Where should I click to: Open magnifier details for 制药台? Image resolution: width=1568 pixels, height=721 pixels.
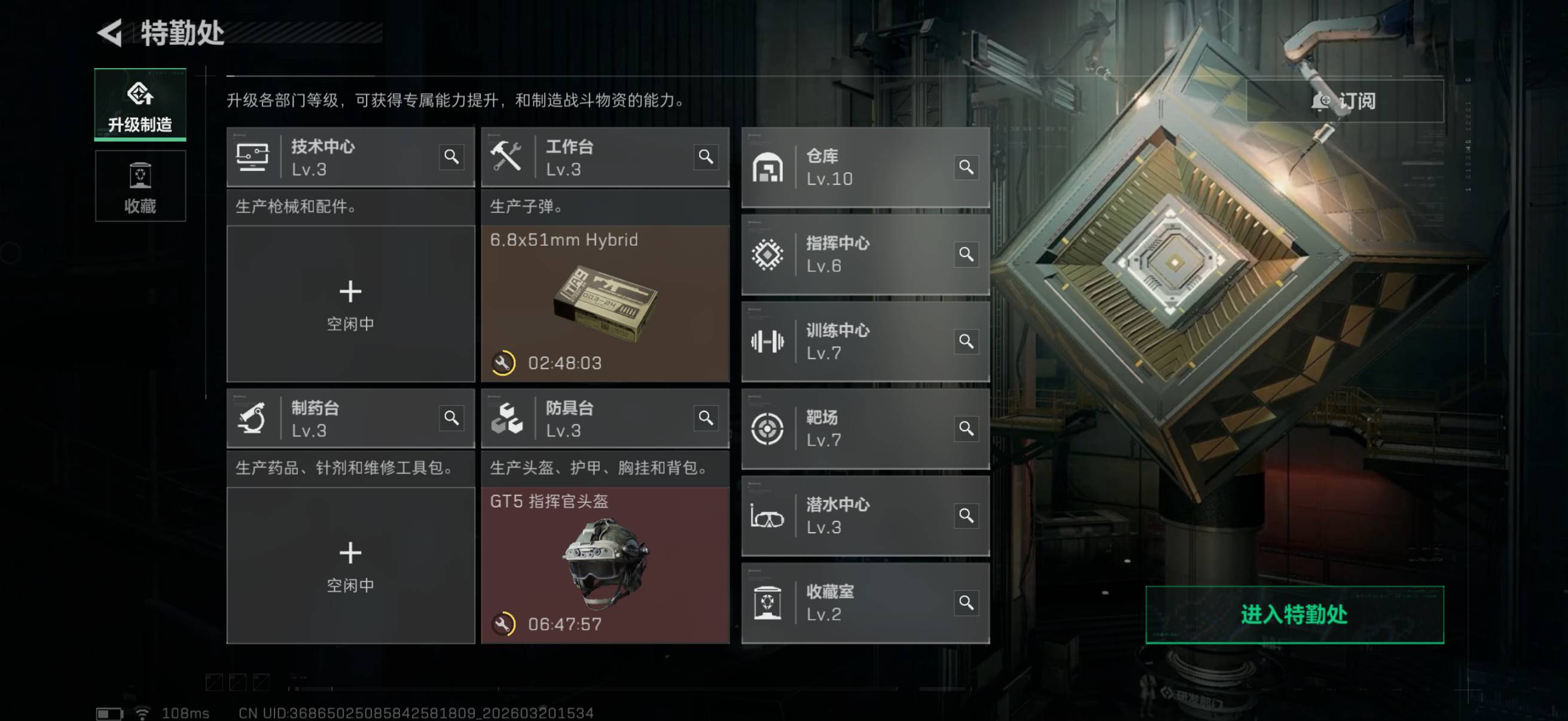coord(451,418)
